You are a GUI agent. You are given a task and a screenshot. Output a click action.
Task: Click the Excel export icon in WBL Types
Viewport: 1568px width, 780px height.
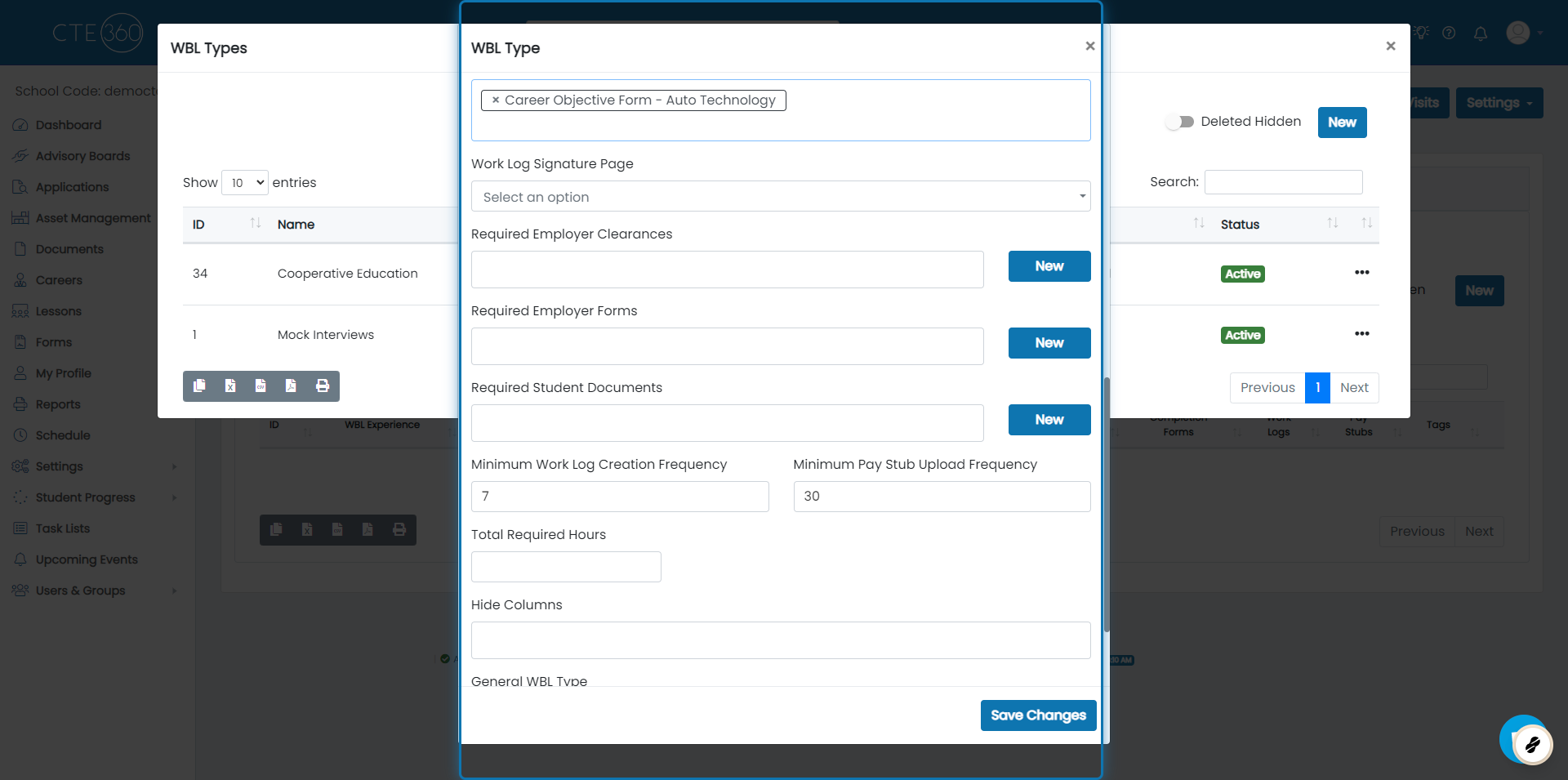point(230,386)
